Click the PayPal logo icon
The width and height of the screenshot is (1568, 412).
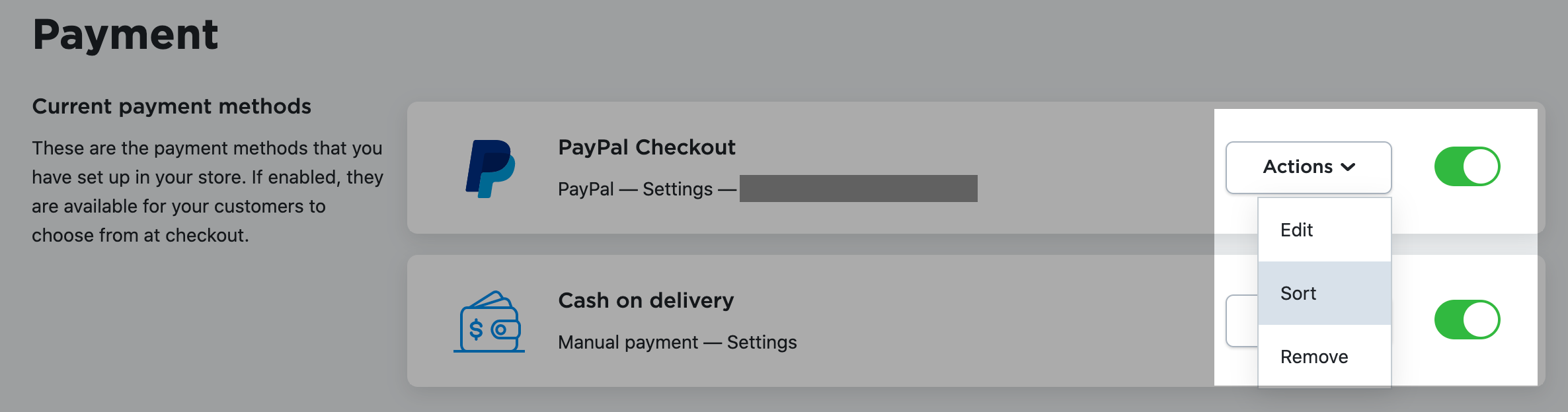tap(489, 167)
